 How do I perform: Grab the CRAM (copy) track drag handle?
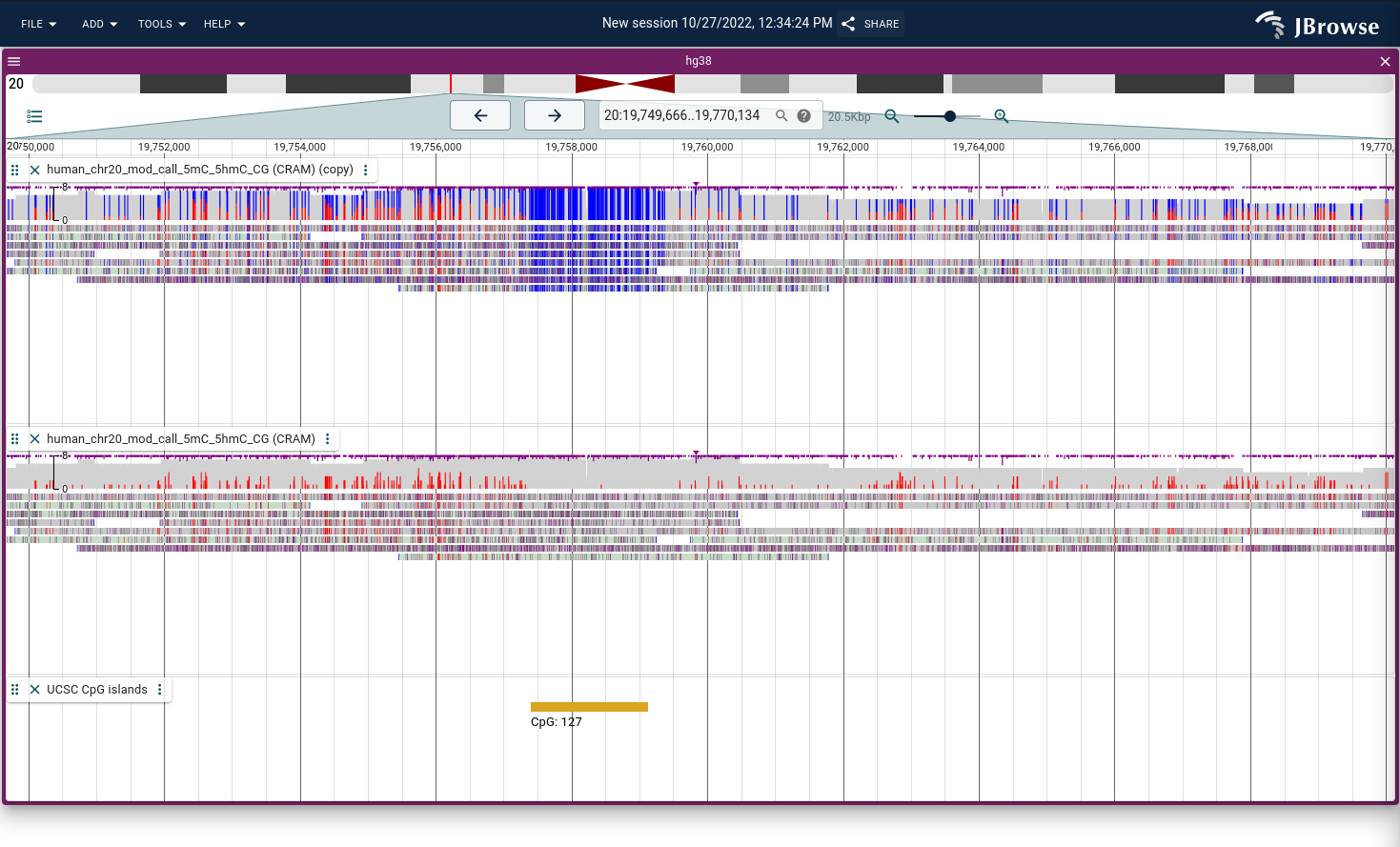[14, 170]
